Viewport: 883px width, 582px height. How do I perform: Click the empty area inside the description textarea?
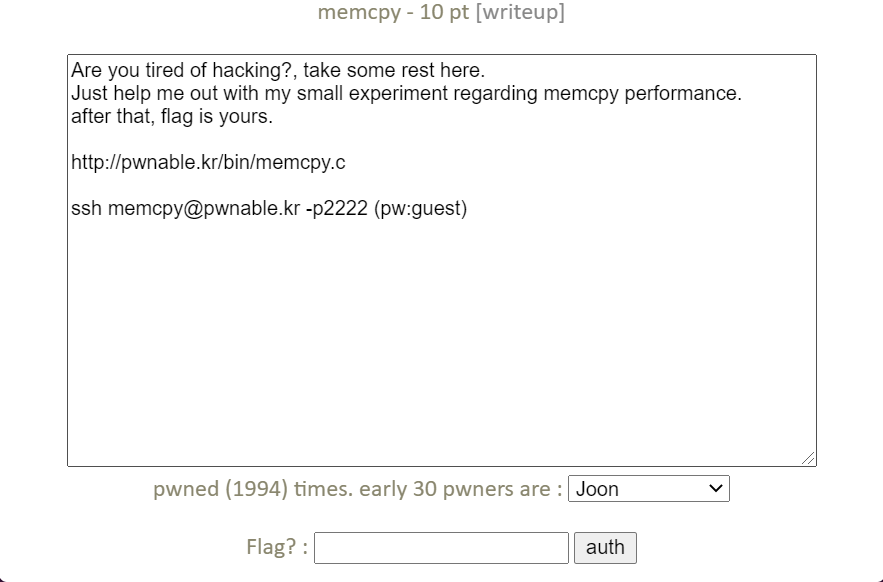point(442,338)
